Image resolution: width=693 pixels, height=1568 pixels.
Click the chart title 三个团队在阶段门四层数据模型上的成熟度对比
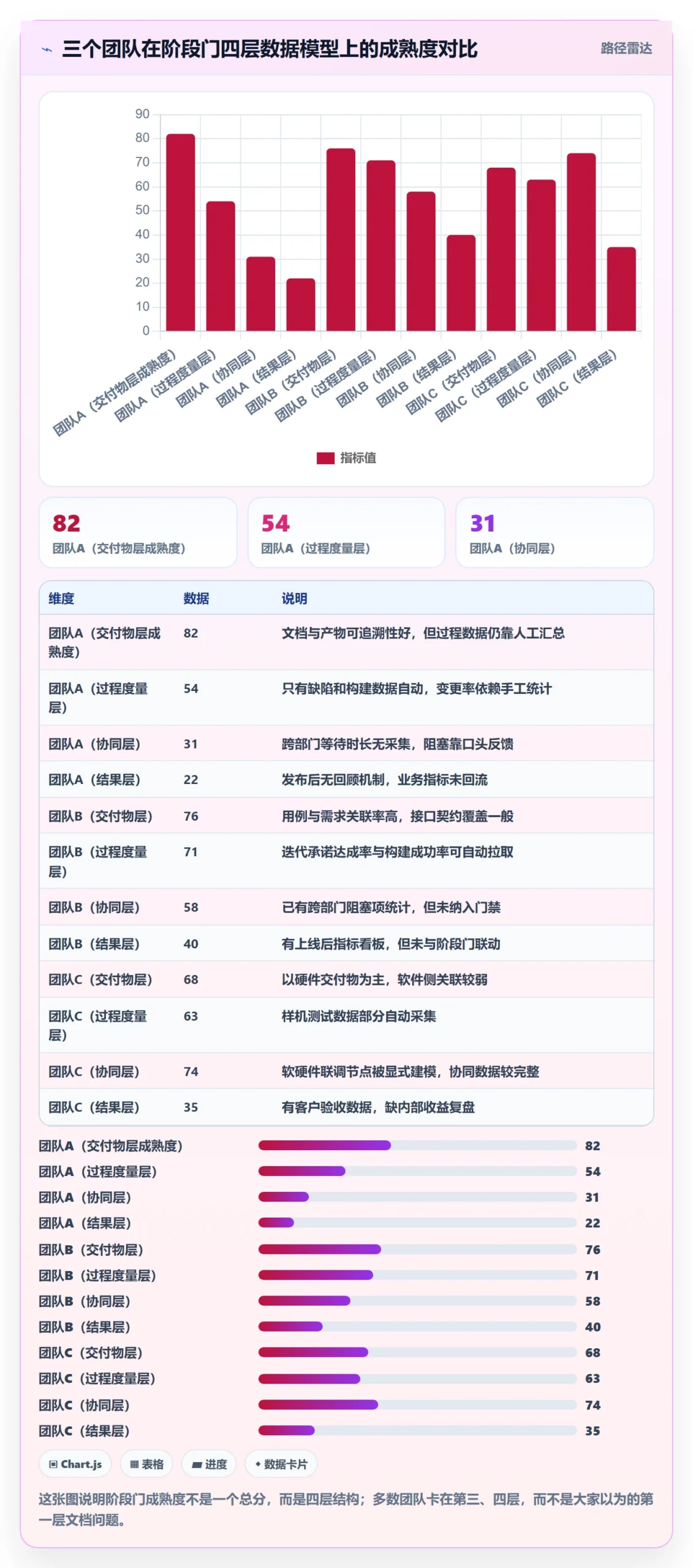pos(270,49)
